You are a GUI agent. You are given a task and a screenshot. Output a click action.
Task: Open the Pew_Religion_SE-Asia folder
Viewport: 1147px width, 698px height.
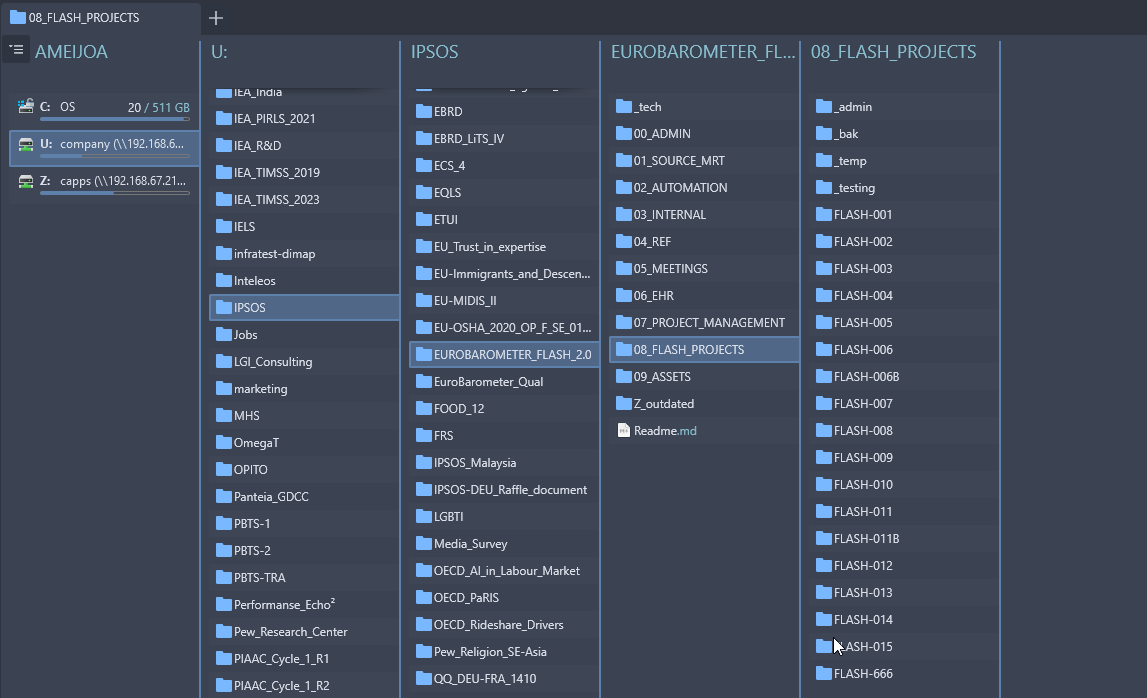[x=504, y=652]
